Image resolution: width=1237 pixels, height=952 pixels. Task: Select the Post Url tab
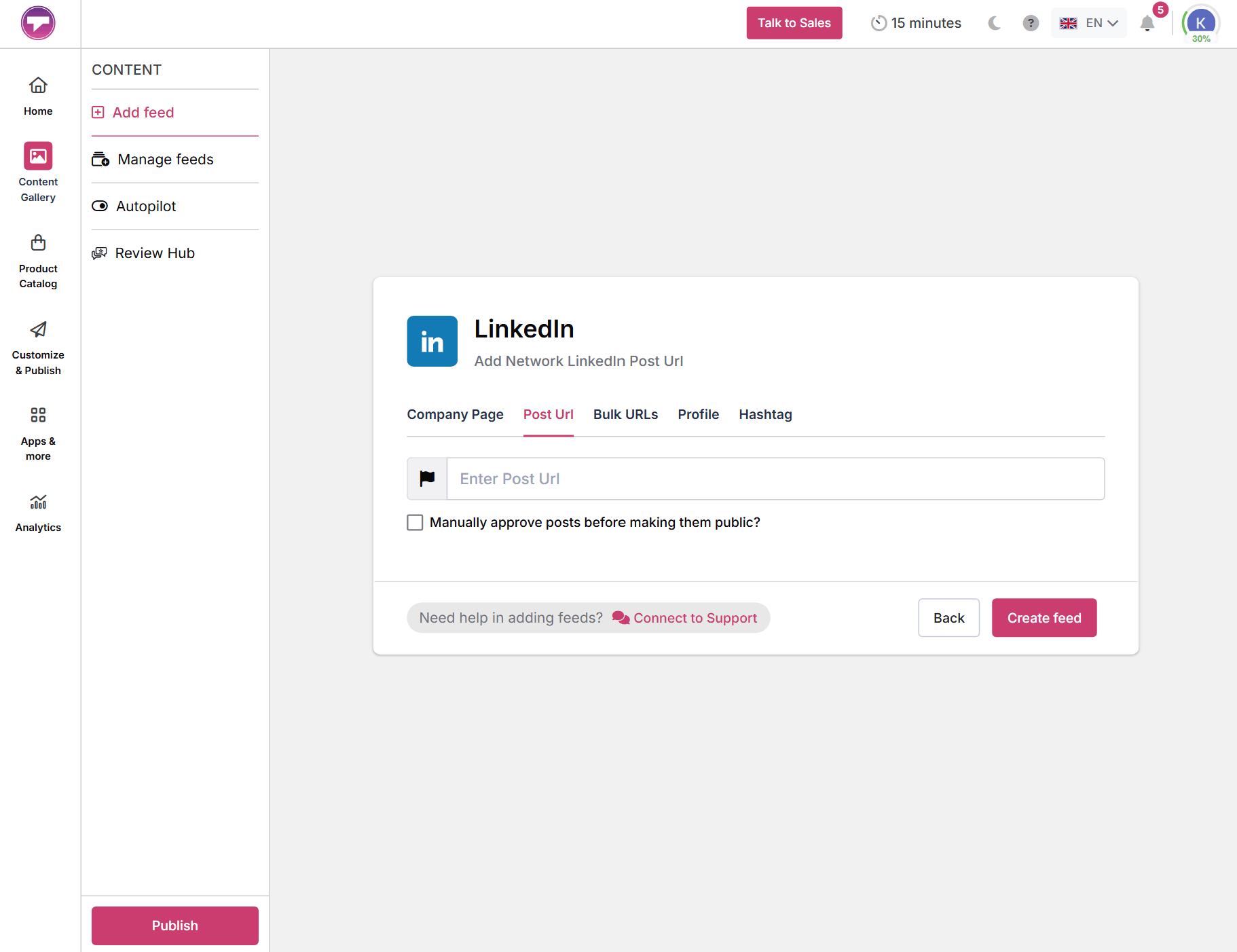pyautogui.click(x=549, y=414)
